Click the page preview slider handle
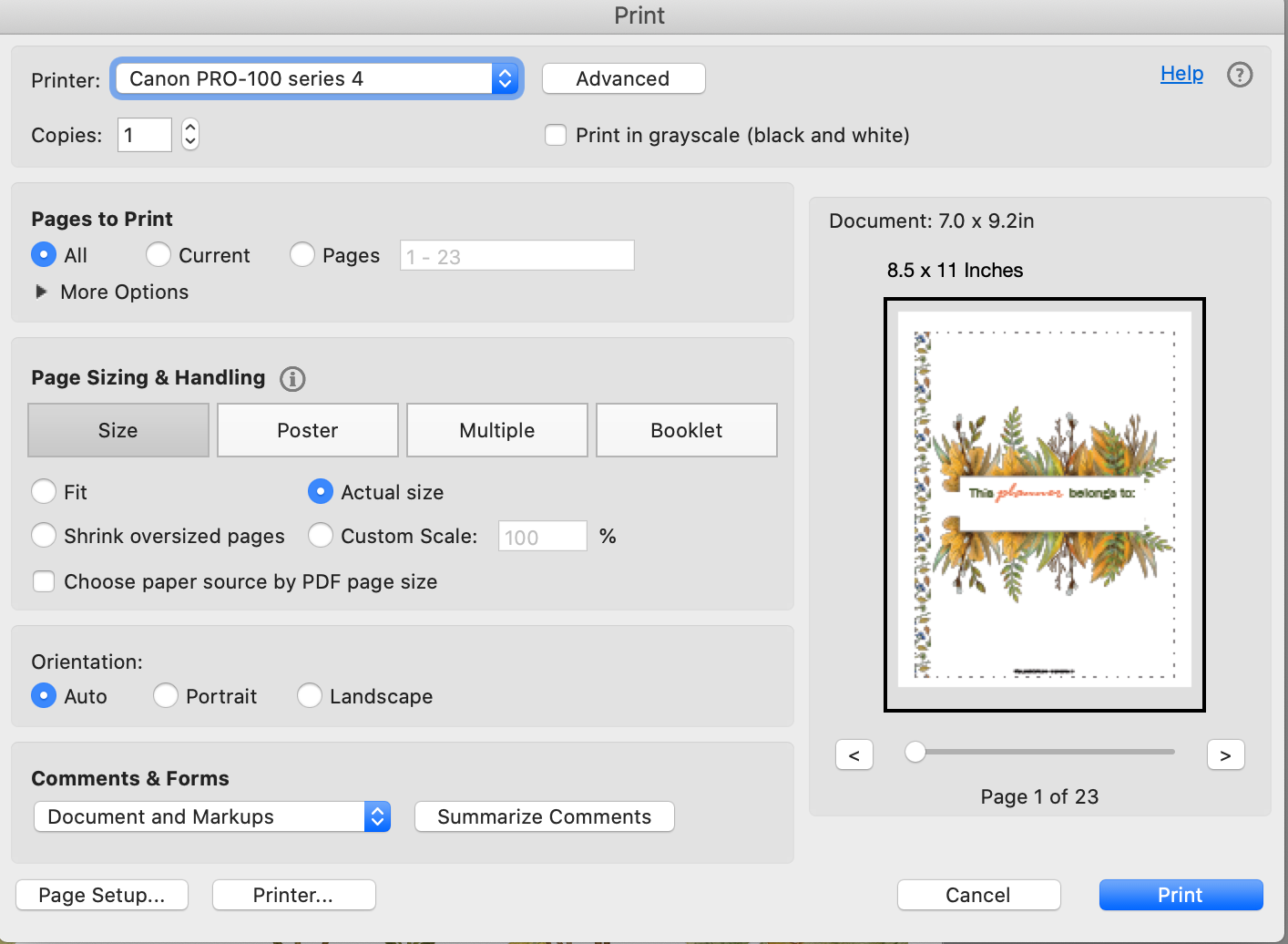The width and height of the screenshot is (1288, 944). coord(915,752)
